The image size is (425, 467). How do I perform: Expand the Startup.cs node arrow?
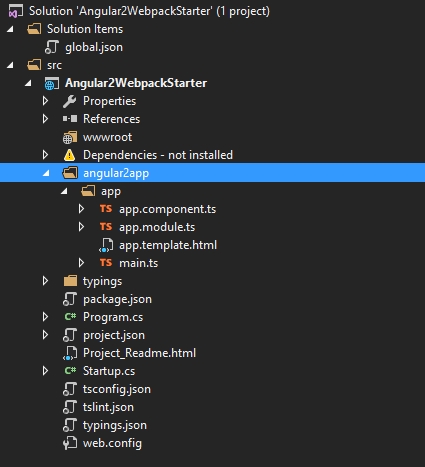coord(45,371)
